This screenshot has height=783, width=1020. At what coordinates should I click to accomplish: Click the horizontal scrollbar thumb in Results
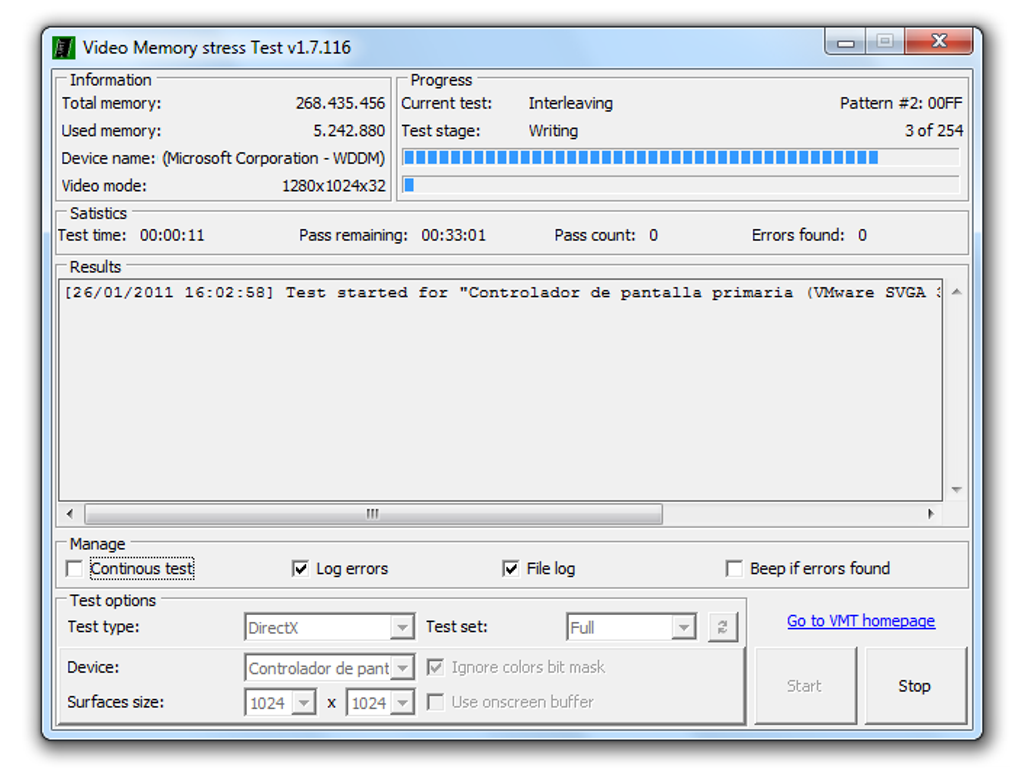point(373,514)
